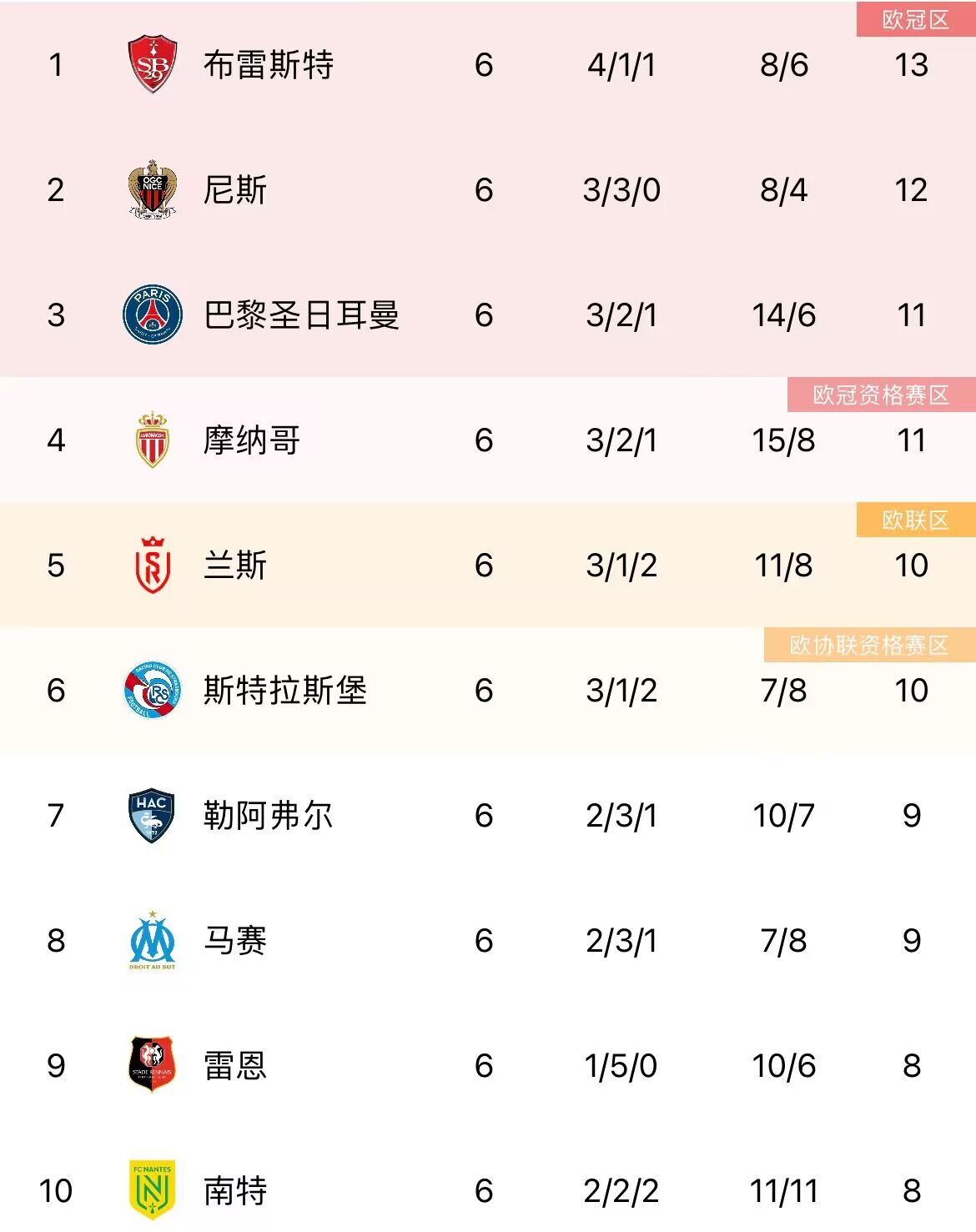Viewport: 976px width, 1232px height.
Task: Click the Stade Rennais crest
Action: pyautogui.click(x=153, y=1064)
